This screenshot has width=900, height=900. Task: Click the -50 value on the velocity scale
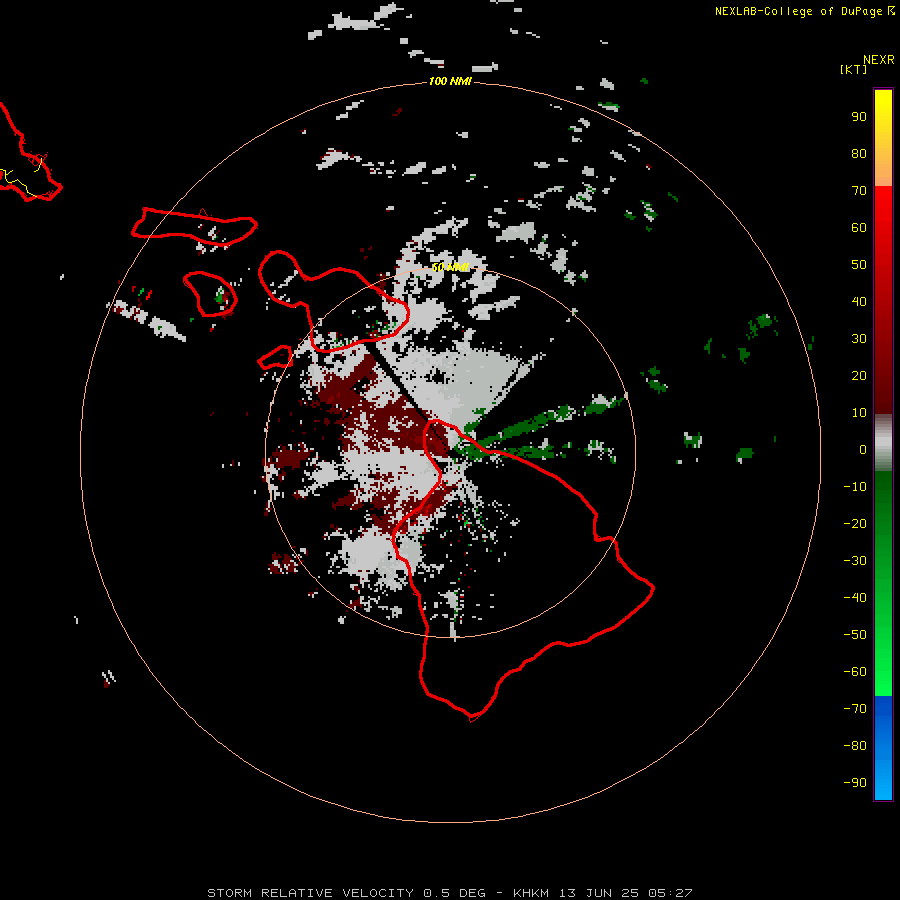point(855,635)
